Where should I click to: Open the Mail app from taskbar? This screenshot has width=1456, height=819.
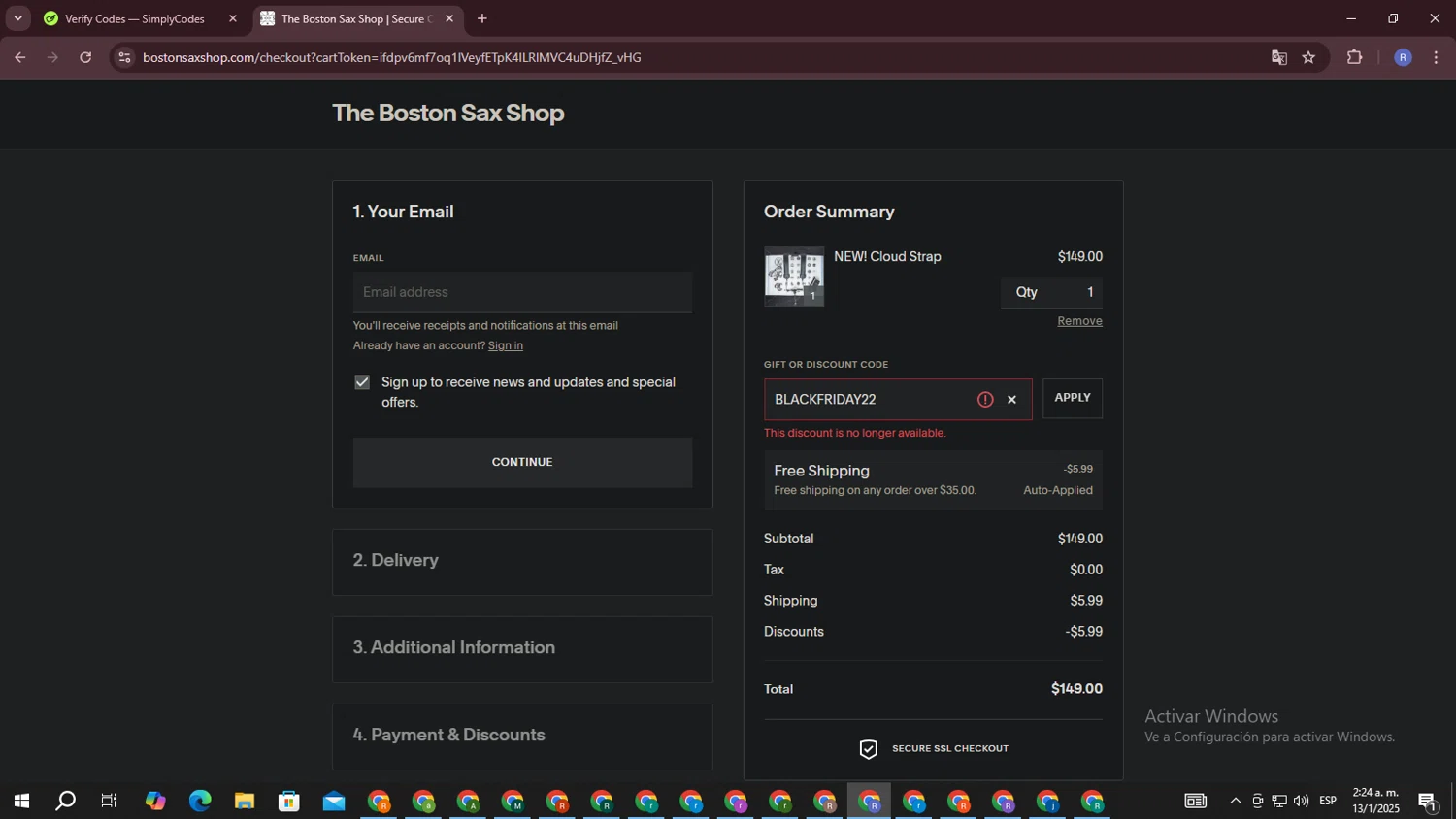tap(334, 802)
